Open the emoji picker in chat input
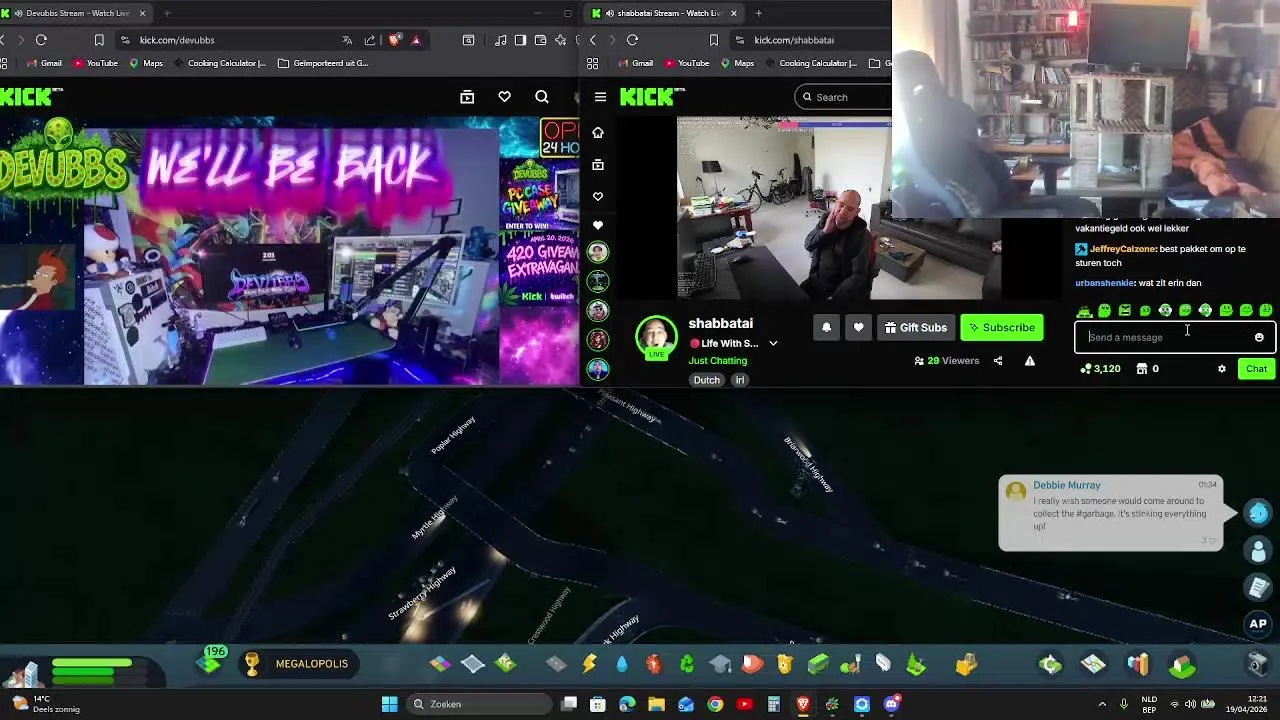 [x=1259, y=337]
